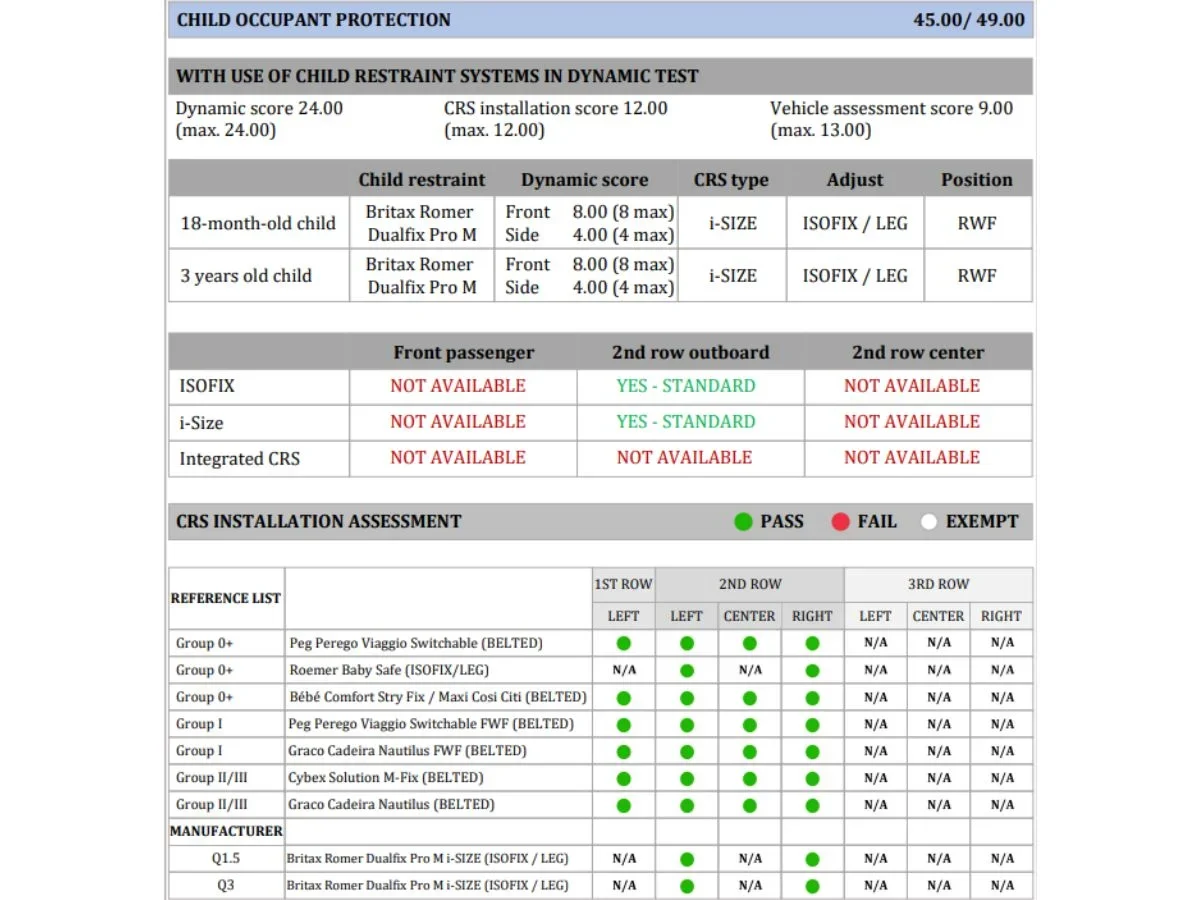Expand the CHILD OCCUPANT PROTECTION section header
Screen dimensions: 1200x900
(313, 19)
